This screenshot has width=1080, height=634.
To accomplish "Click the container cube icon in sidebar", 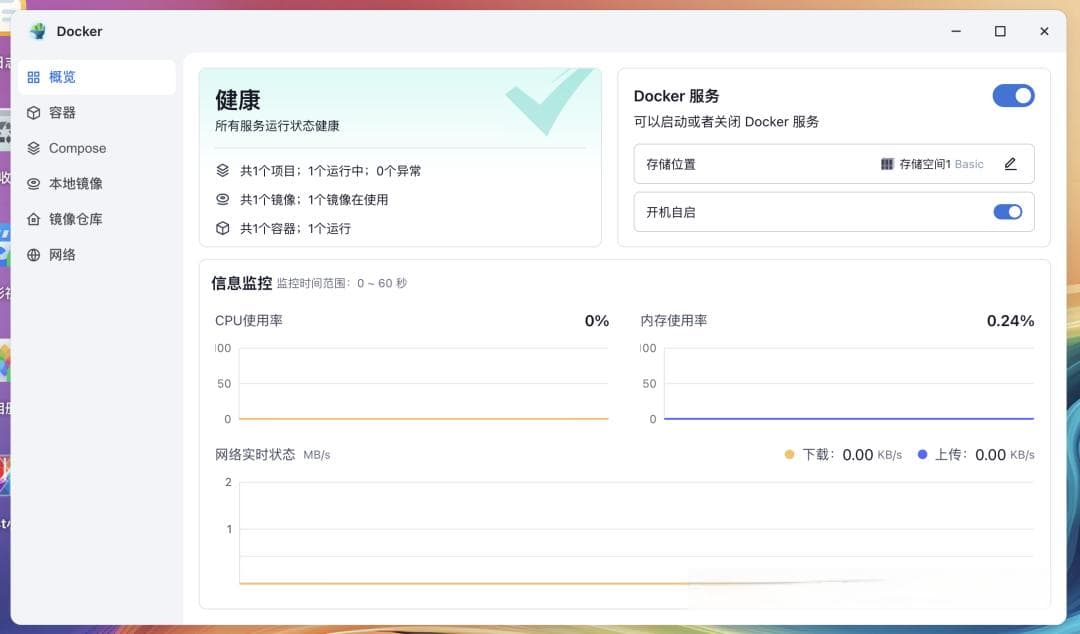I will tap(33, 113).
